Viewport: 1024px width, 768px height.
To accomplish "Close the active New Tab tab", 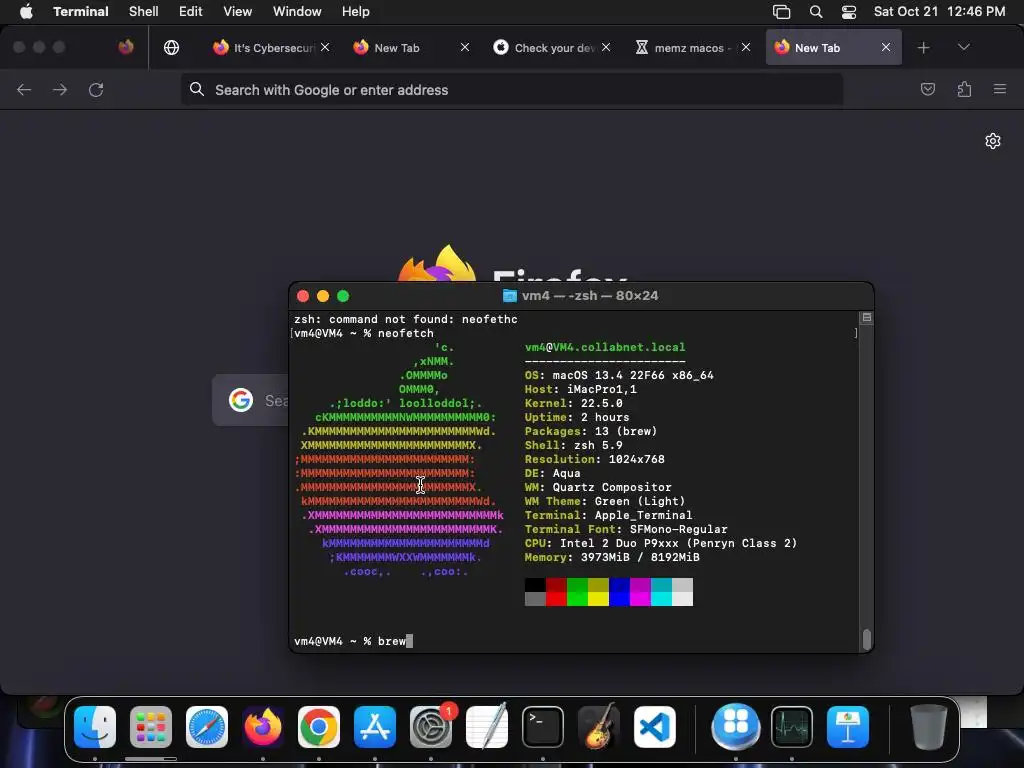I will pyautogui.click(x=886, y=47).
